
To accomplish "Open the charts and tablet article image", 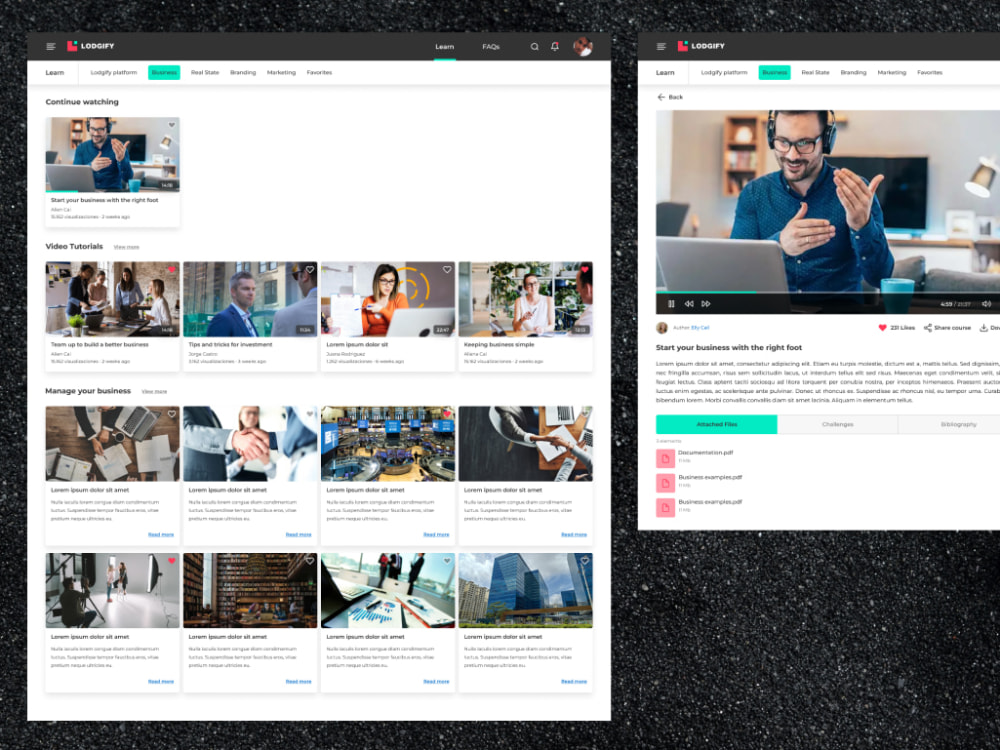I will 388,591.
